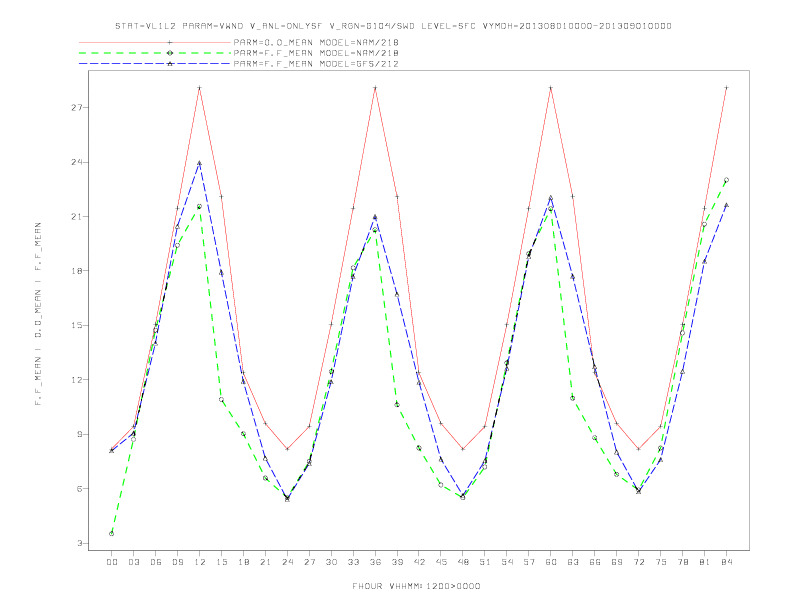
Task: Click y-axis tick label 12
Action: coord(77,380)
